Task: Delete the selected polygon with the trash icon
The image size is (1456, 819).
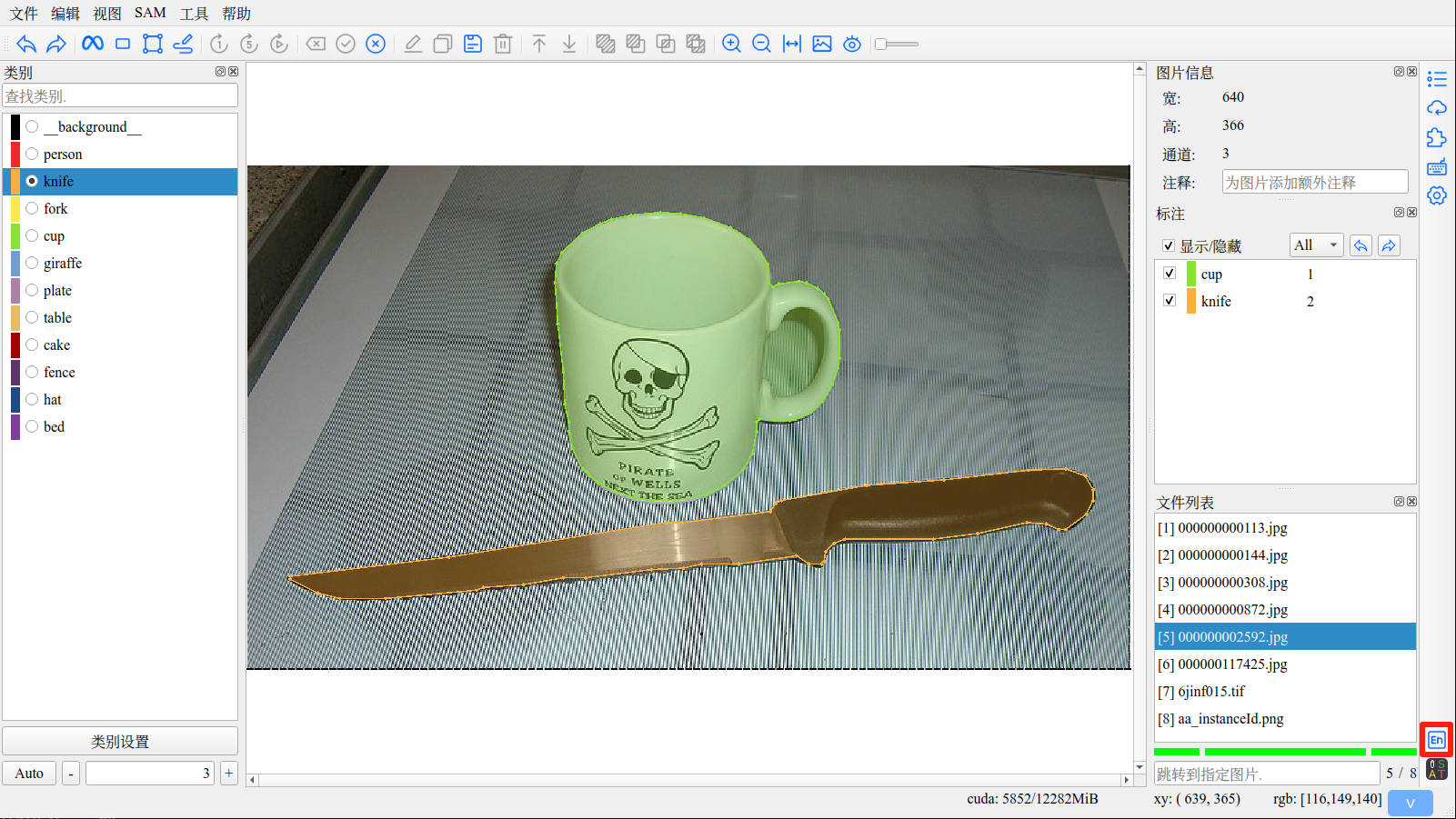Action: 503,44
